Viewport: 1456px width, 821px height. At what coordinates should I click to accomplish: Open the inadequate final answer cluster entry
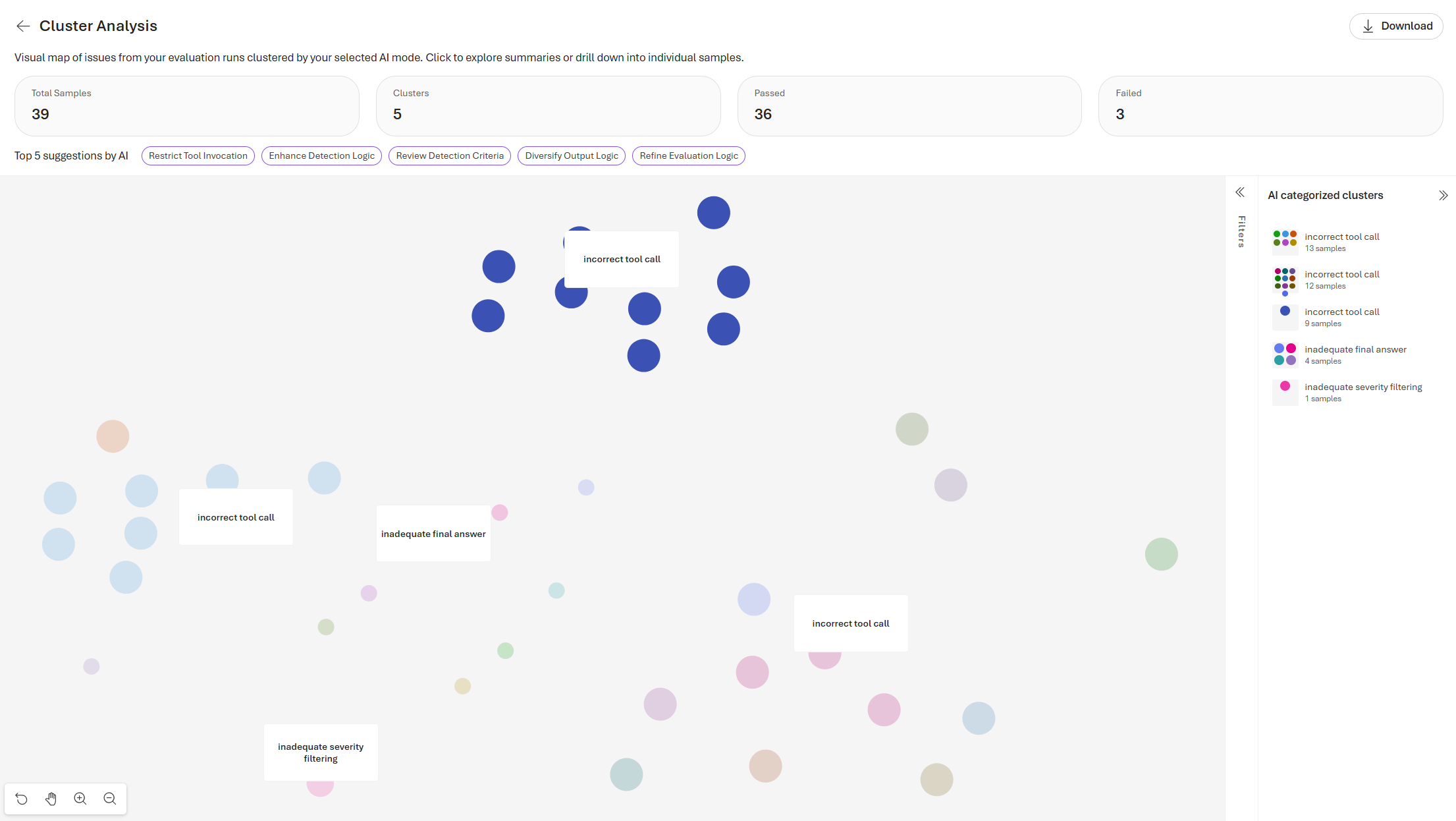click(1355, 349)
